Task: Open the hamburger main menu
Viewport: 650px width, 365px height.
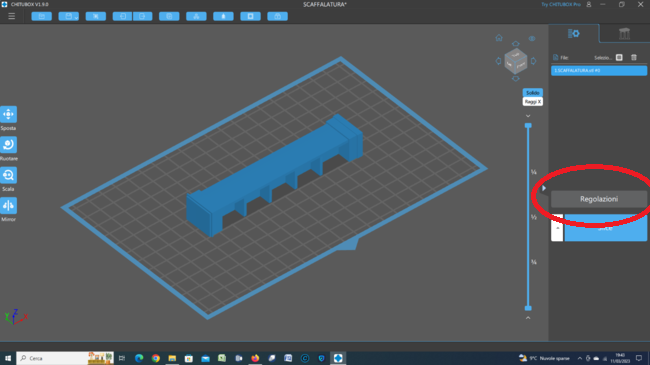Action: [x=12, y=16]
